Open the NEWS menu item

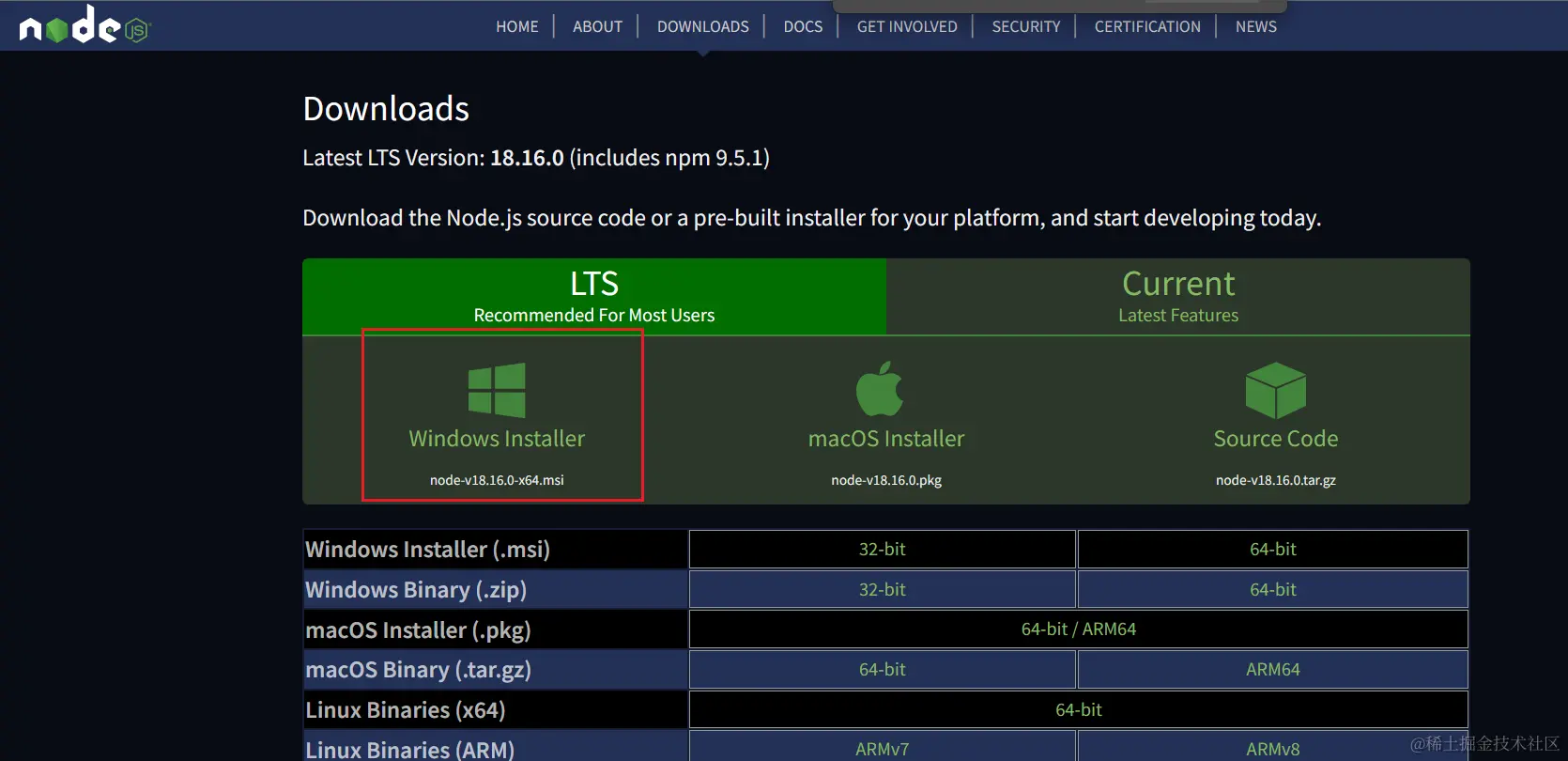point(1256,26)
